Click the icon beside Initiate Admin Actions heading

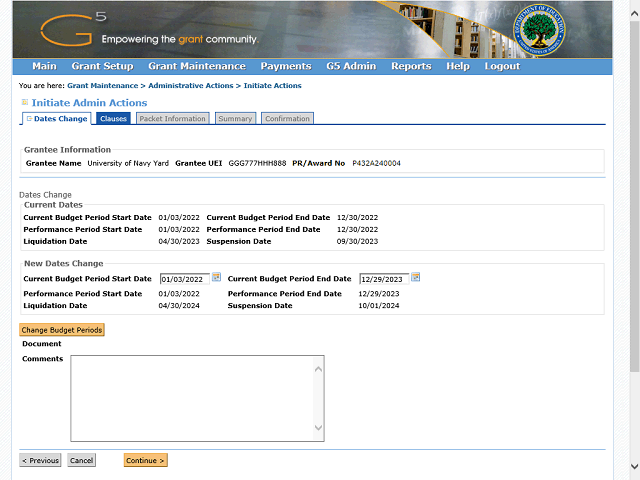point(25,102)
